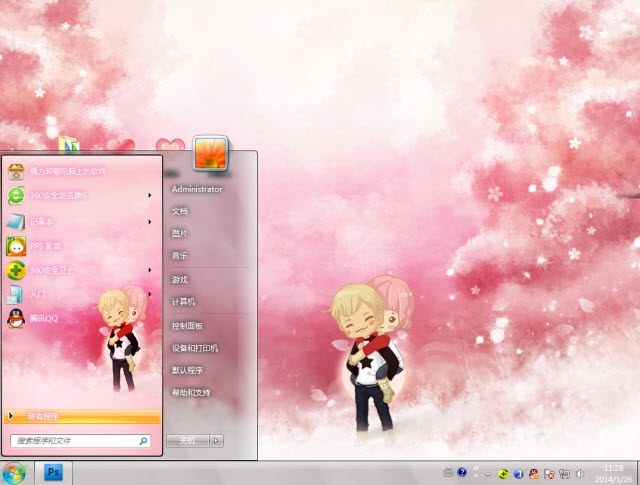The width and height of the screenshot is (640, 485).
Task: Open 设备和打印机 devices and printers
Action: (x=195, y=348)
